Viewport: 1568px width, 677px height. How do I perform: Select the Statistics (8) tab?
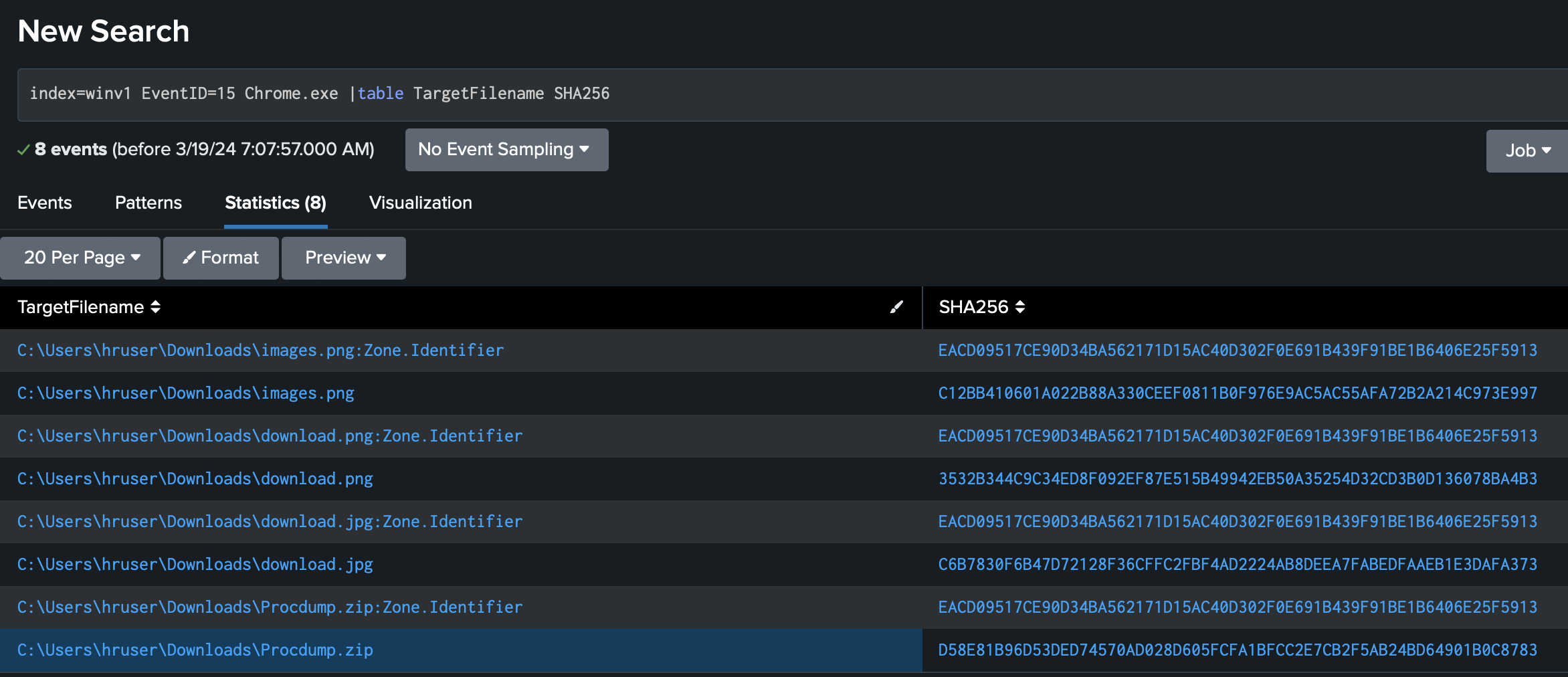[x=275, y=203]
